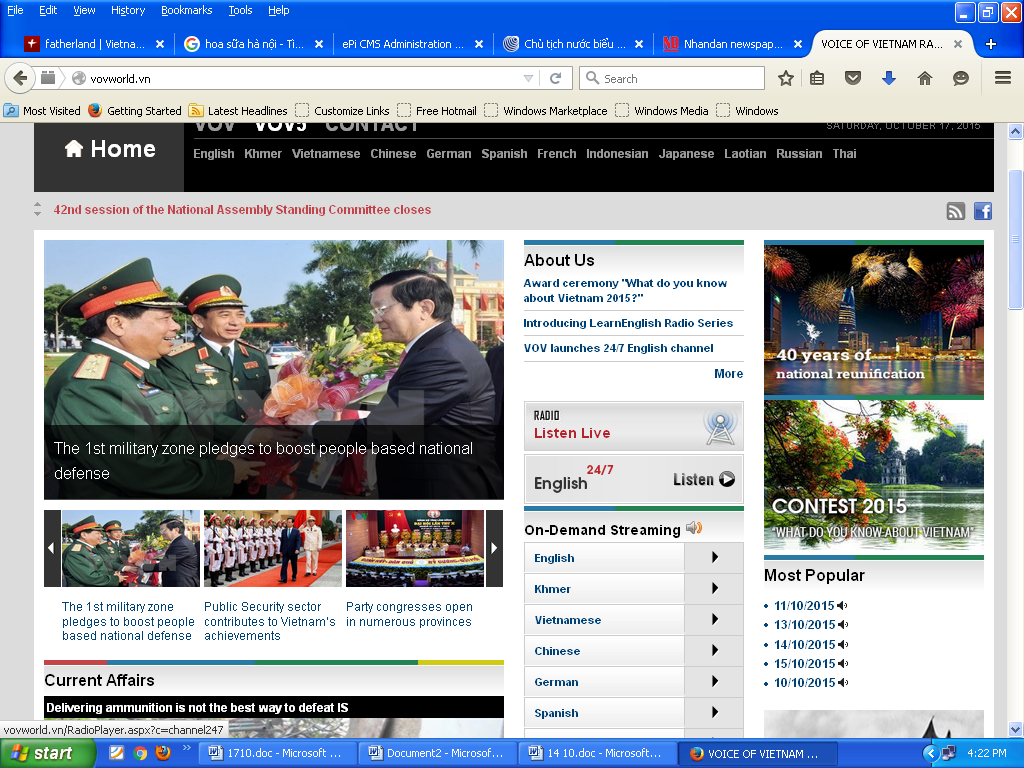
Task: Expand the Chinese streaming arrow
Action: [714, 651]
